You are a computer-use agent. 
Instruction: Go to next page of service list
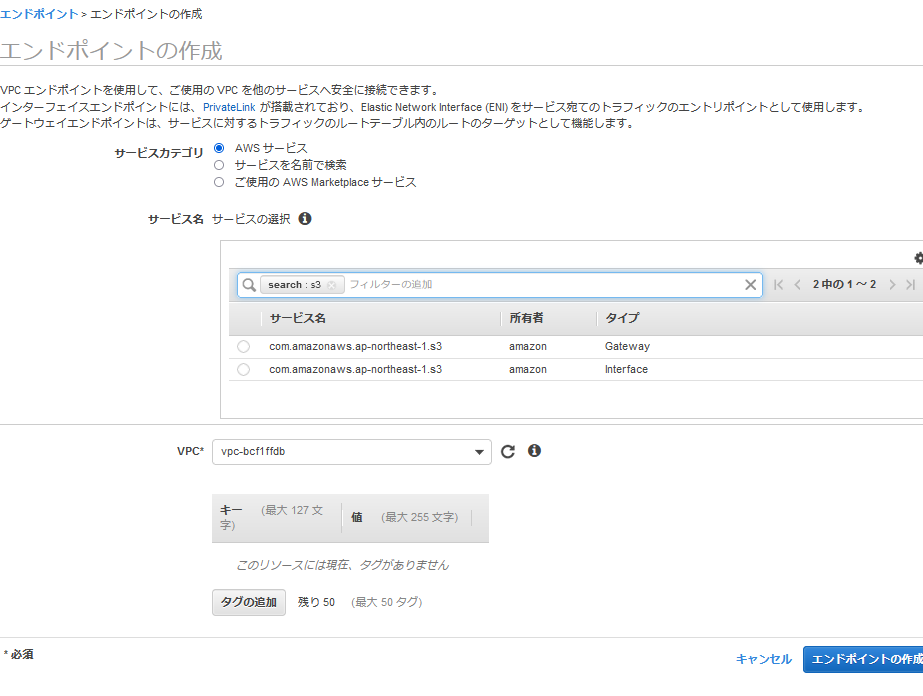point(892,285)
